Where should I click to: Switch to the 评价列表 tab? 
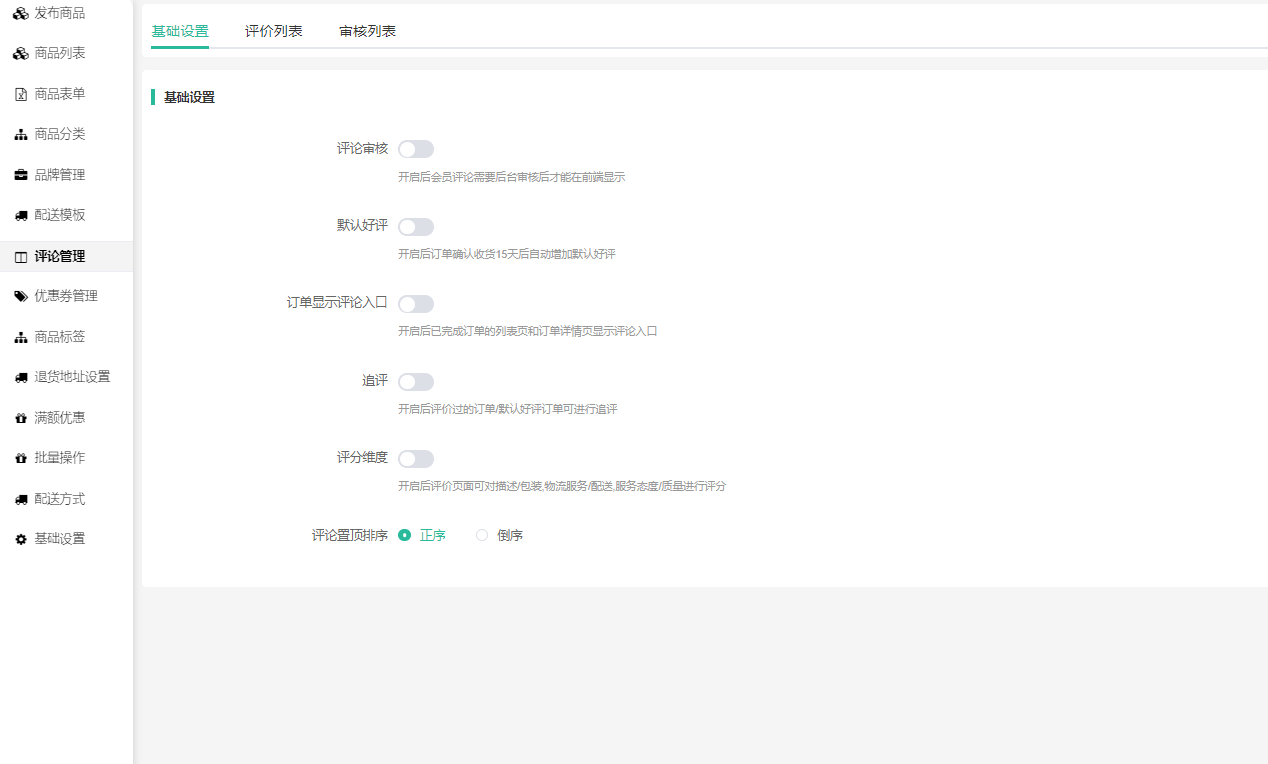coord(274,31)
